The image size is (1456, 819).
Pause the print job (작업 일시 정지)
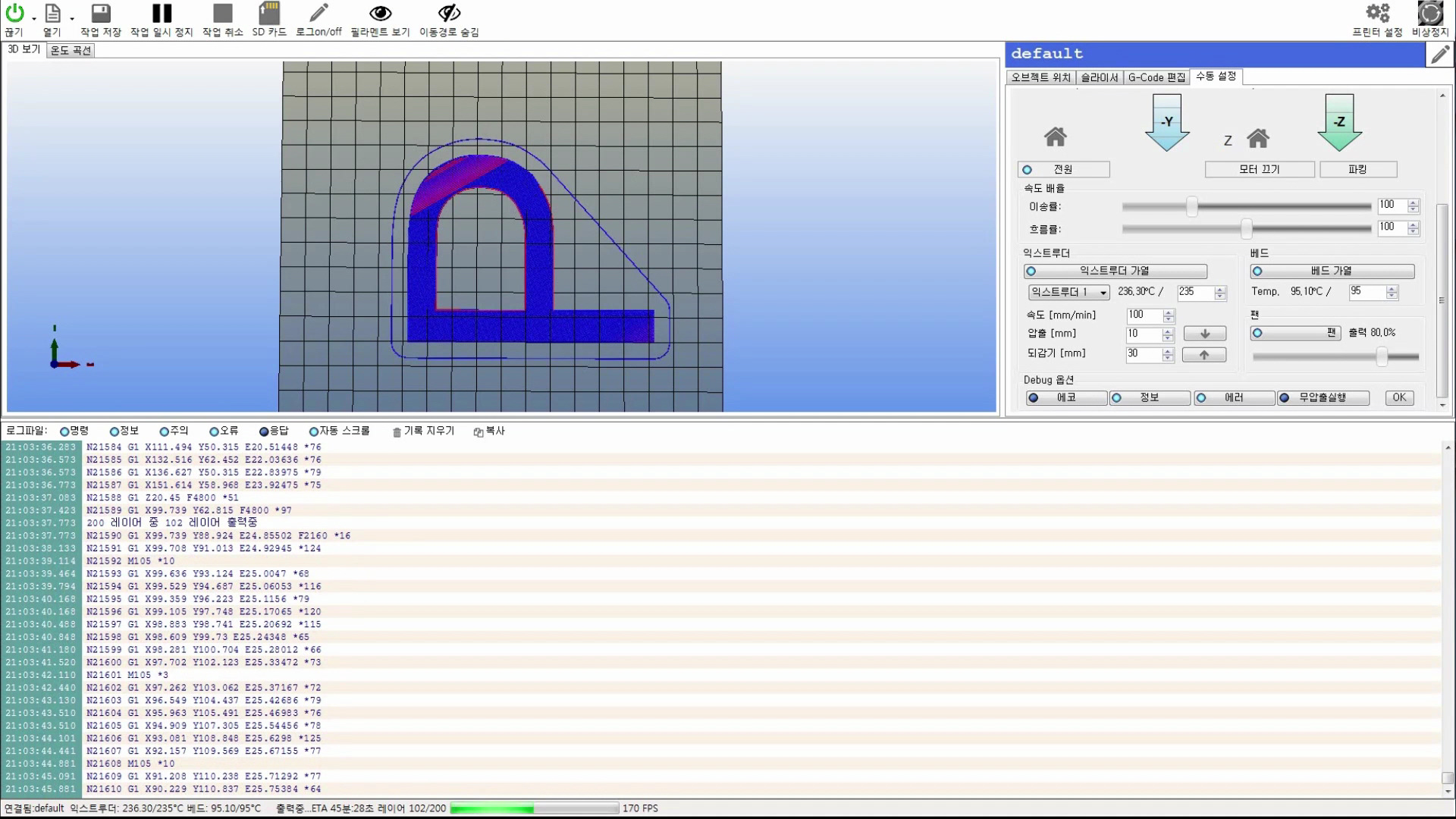(162, 13)
